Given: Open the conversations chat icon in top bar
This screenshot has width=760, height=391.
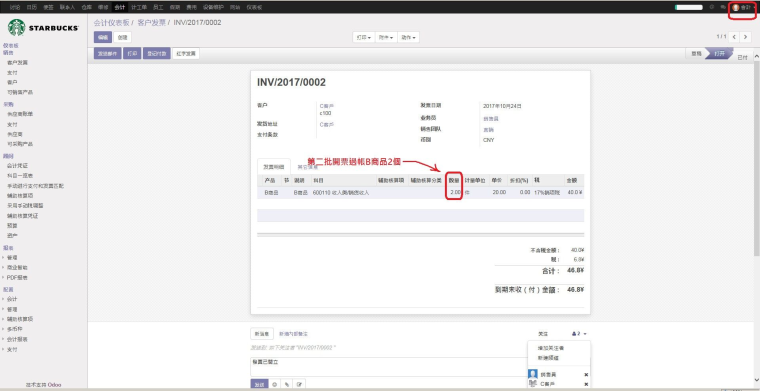Looking at the screenshot, I should (723, 7).
